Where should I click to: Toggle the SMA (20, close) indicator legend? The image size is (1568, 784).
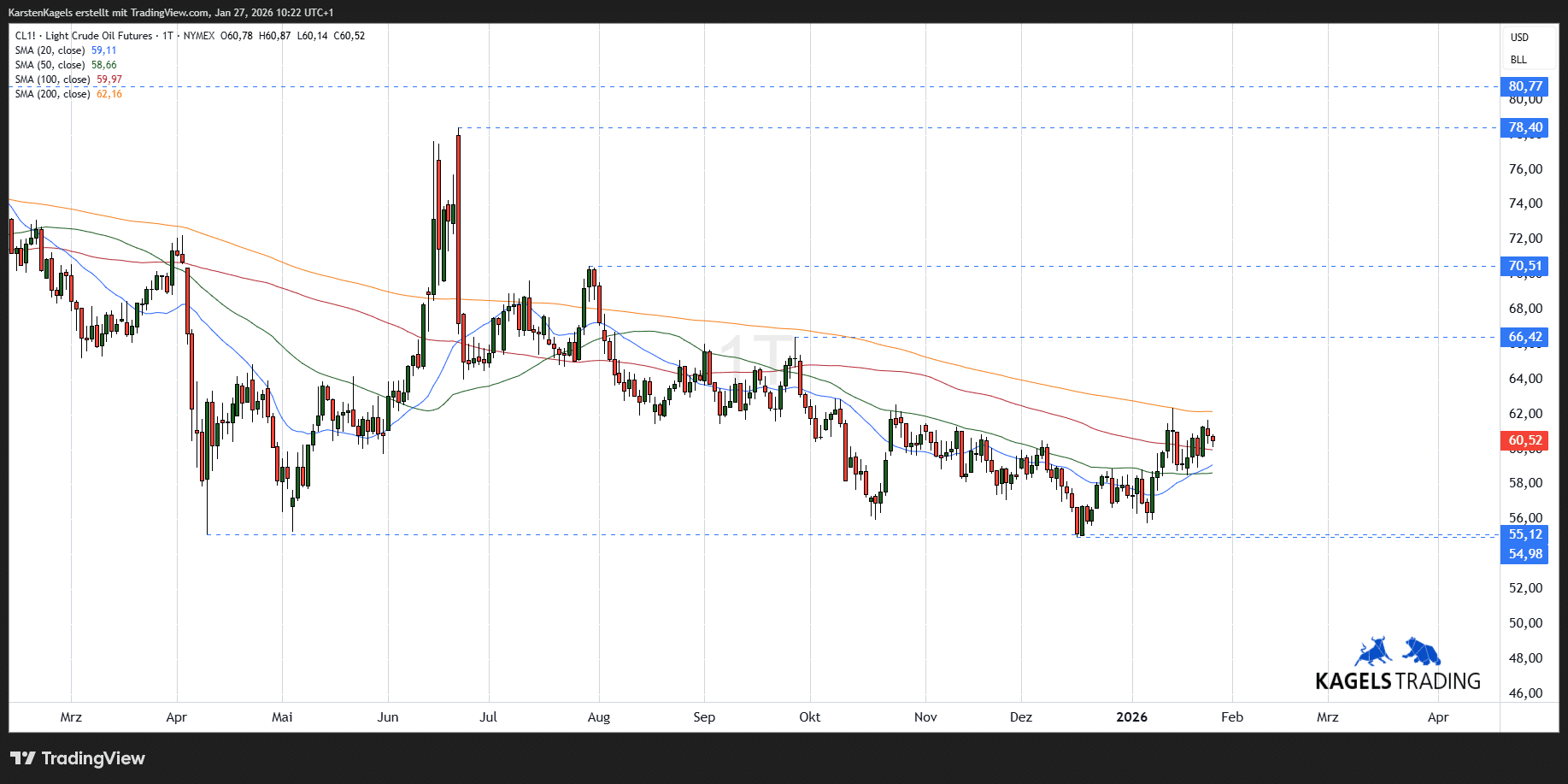pyautogui.click(x=50, y=50)
